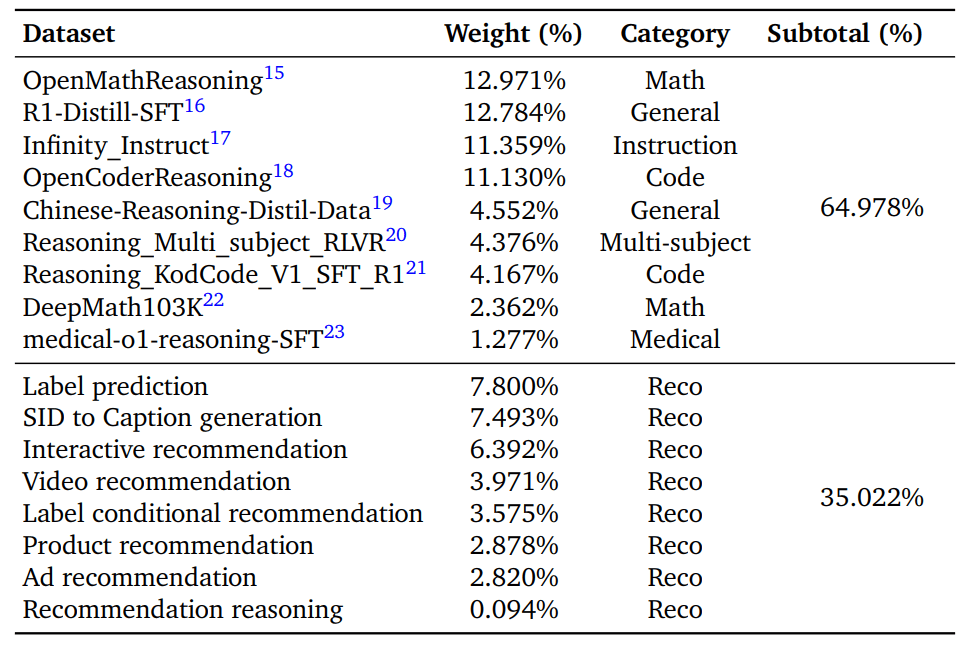Select the Category column header
Screen dimensions: 959x645
coord(675,34)
